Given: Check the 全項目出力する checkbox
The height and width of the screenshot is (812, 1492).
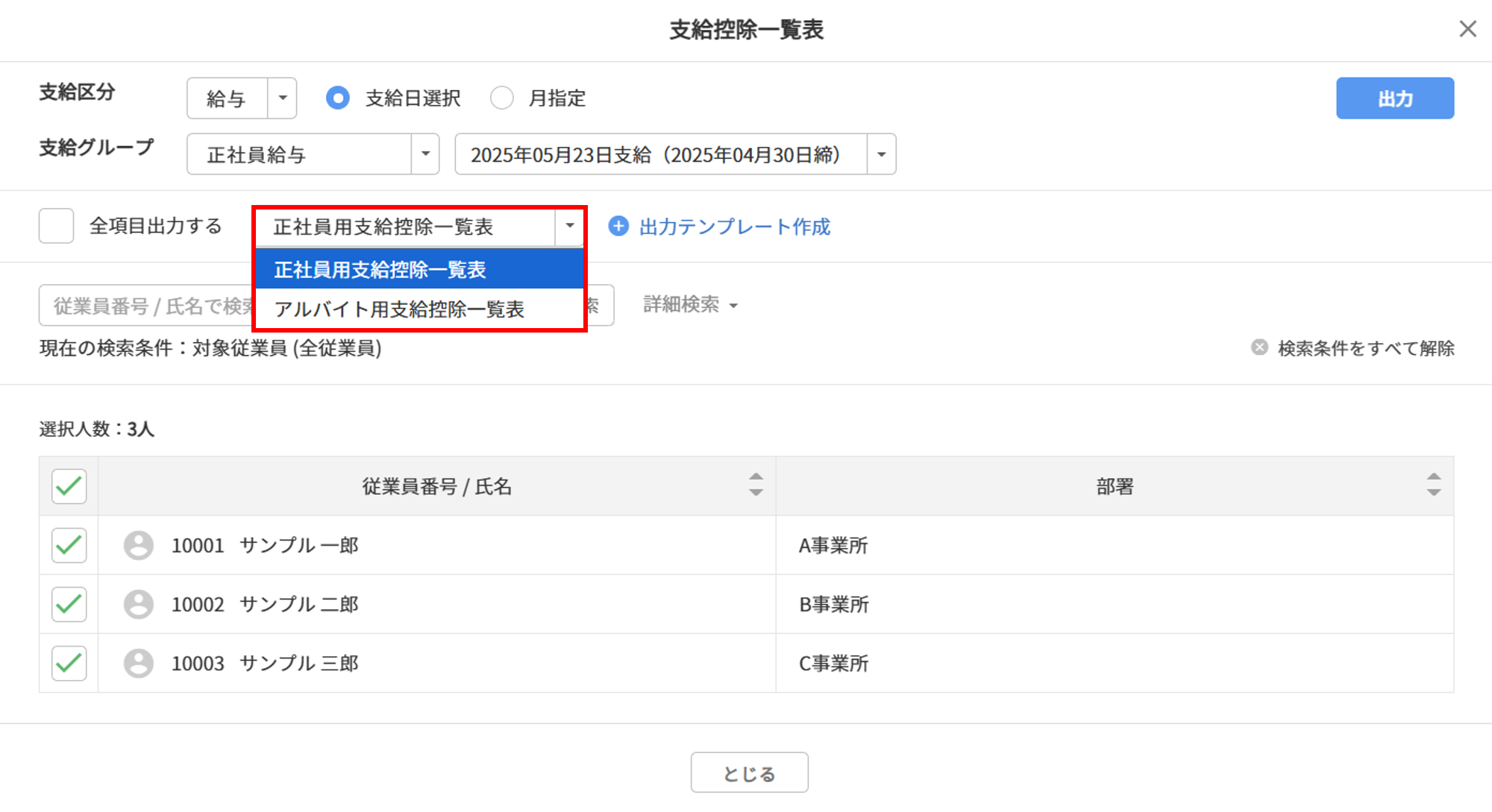Looking at the screenshot, I should point(56,225).
